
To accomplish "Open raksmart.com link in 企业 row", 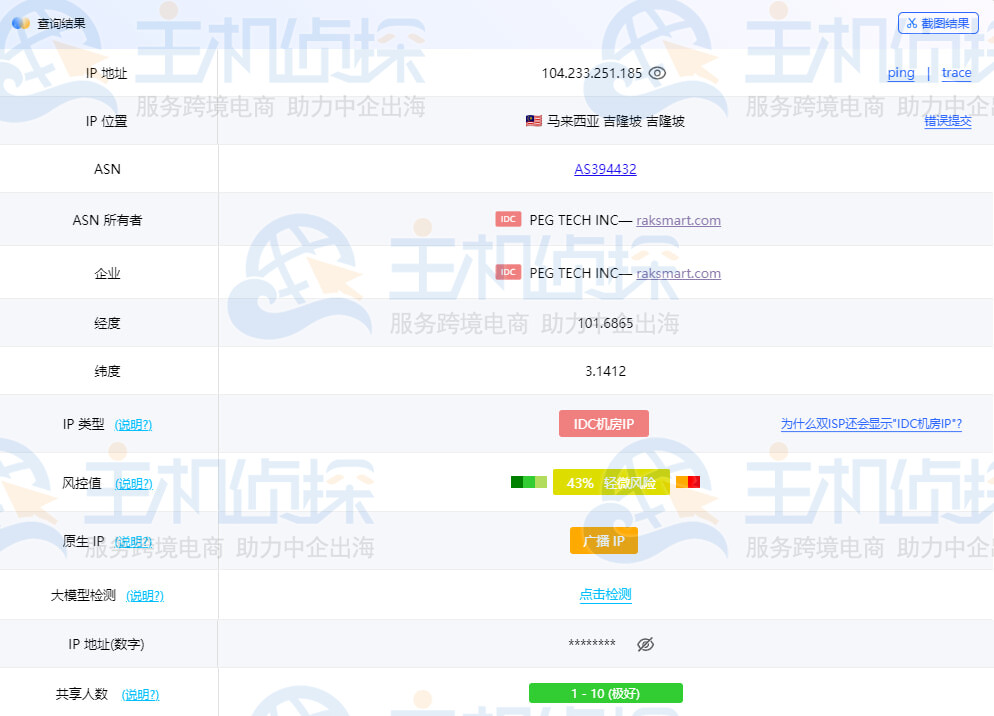I will pos(678,273).
